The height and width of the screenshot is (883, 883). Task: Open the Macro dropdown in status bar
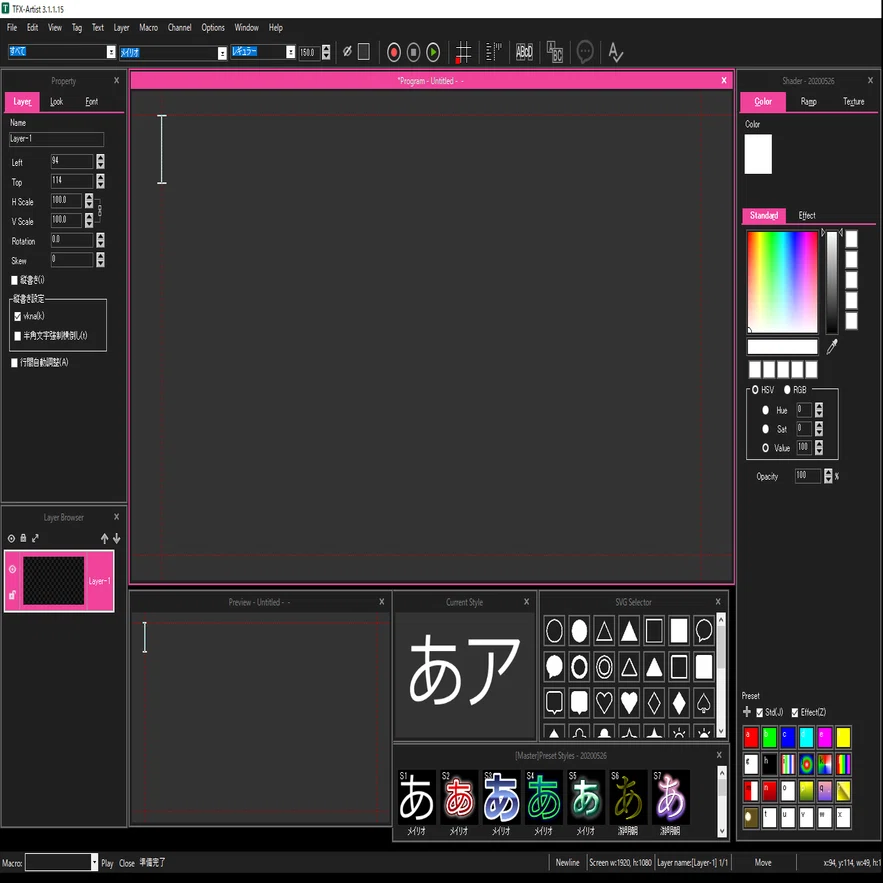click(94, 862)
